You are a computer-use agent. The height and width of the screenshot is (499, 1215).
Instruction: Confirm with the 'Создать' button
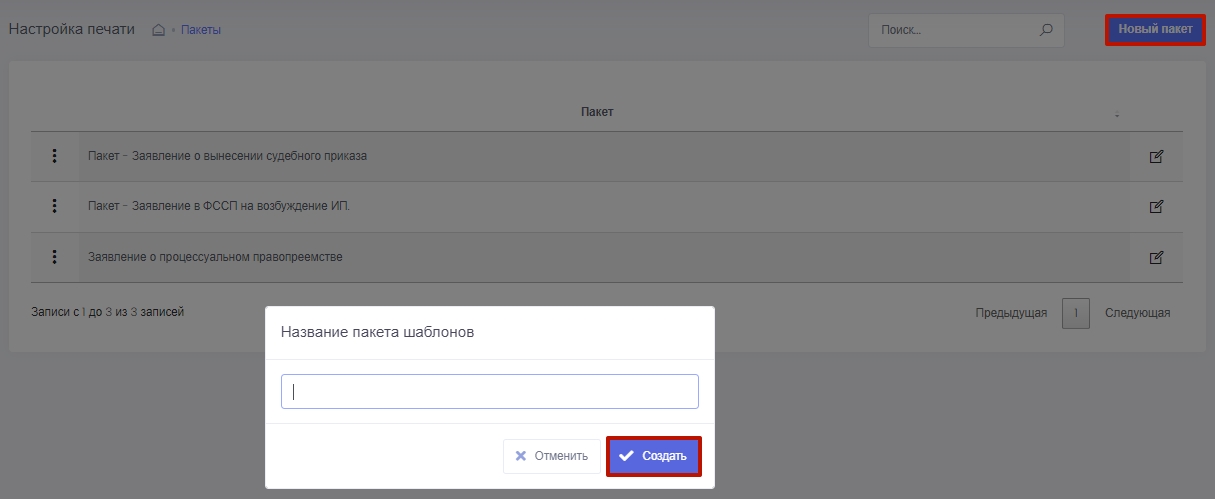click(x=654, y=456)
